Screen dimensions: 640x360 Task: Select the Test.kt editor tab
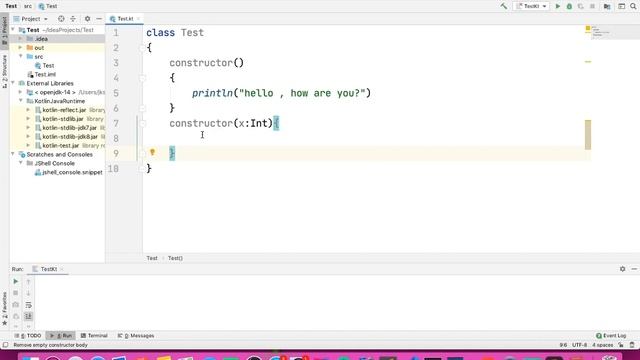tap(125, 19)
